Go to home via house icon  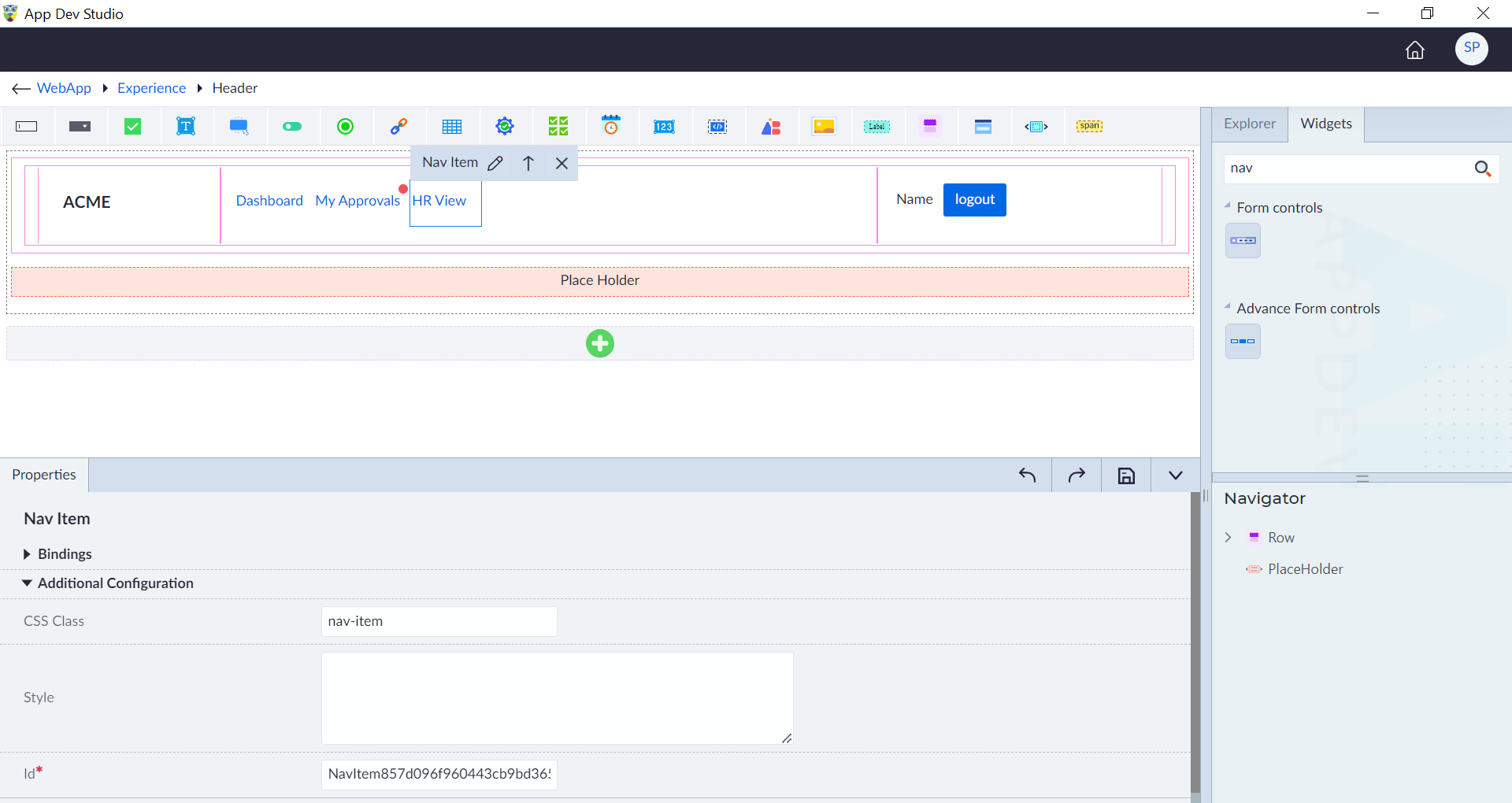[1415, 50]
